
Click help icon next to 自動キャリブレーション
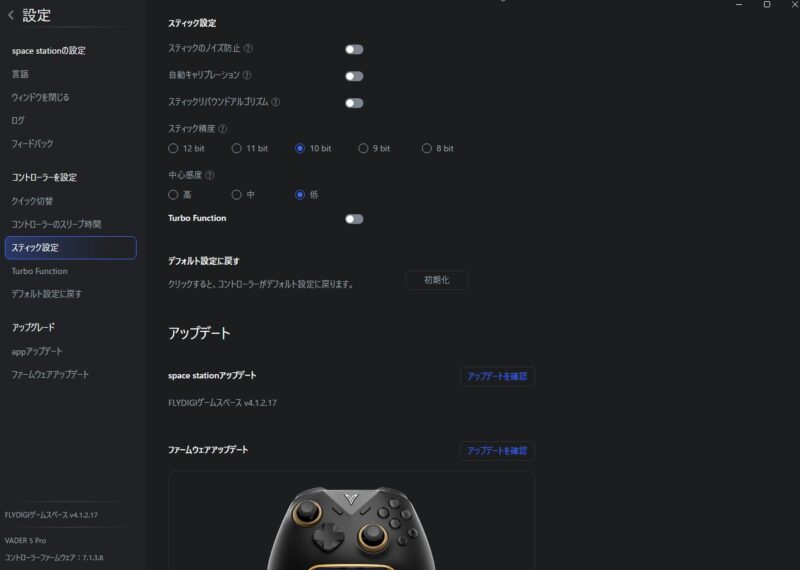(x=247, y=75)
